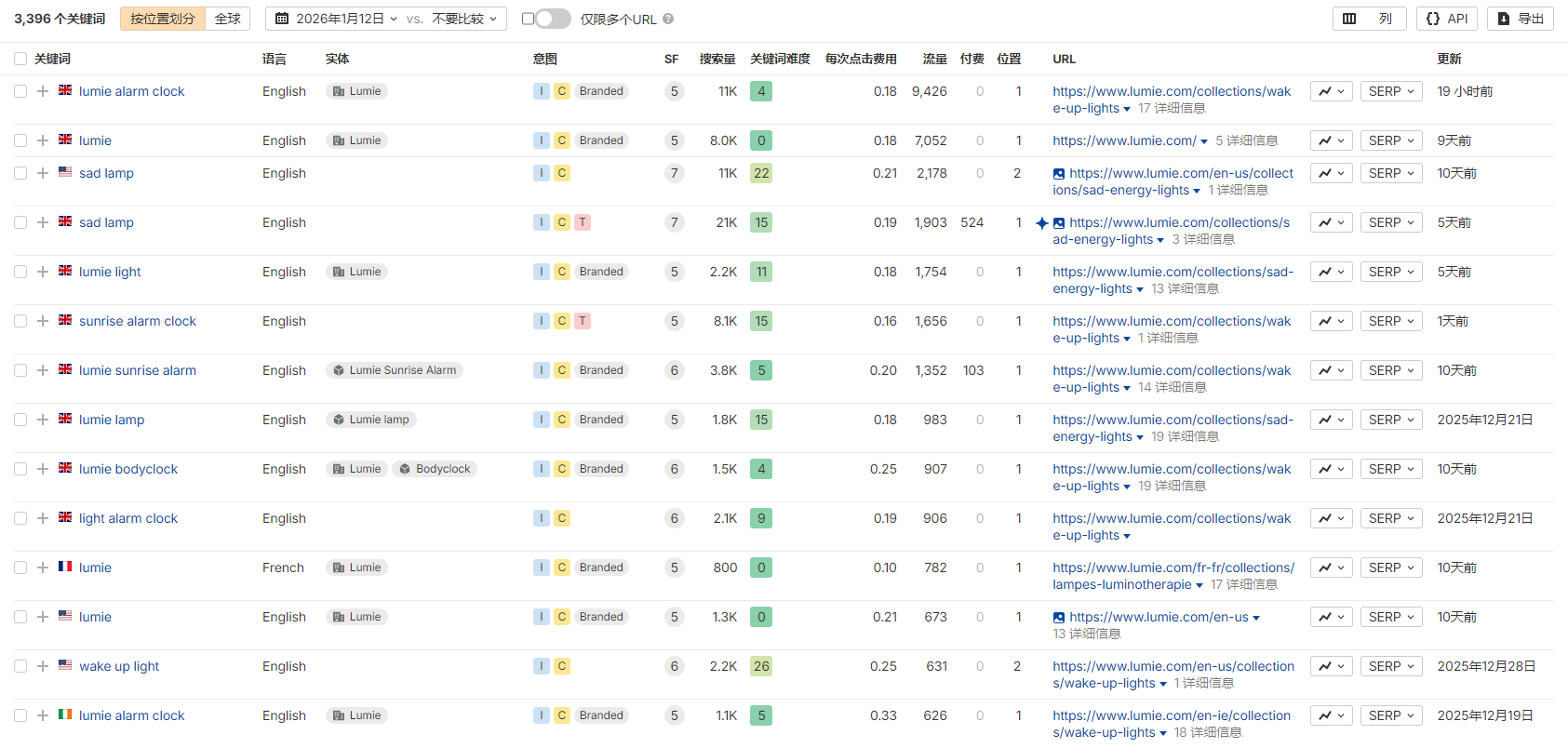
Task: Tick the checkbox for "light alarm clock"
Action: click(20, 518)
